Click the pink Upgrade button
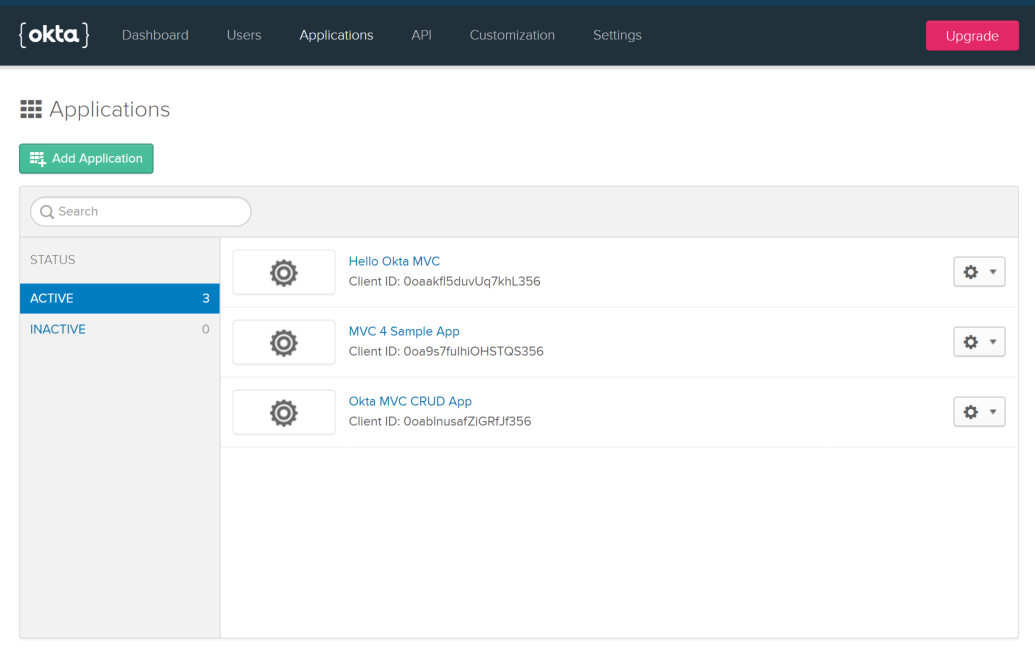Screen dimensions: 1035x655 click(x=971, y=35)
